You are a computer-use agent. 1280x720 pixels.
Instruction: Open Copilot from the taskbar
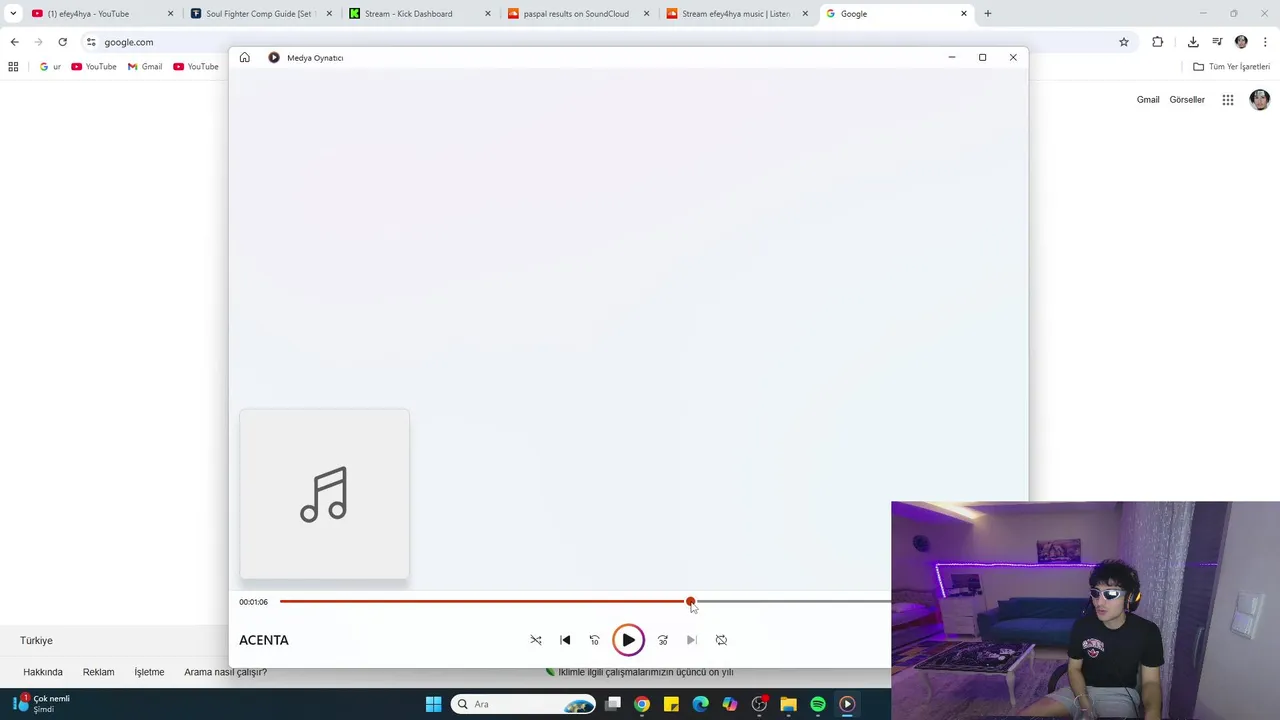730,704
